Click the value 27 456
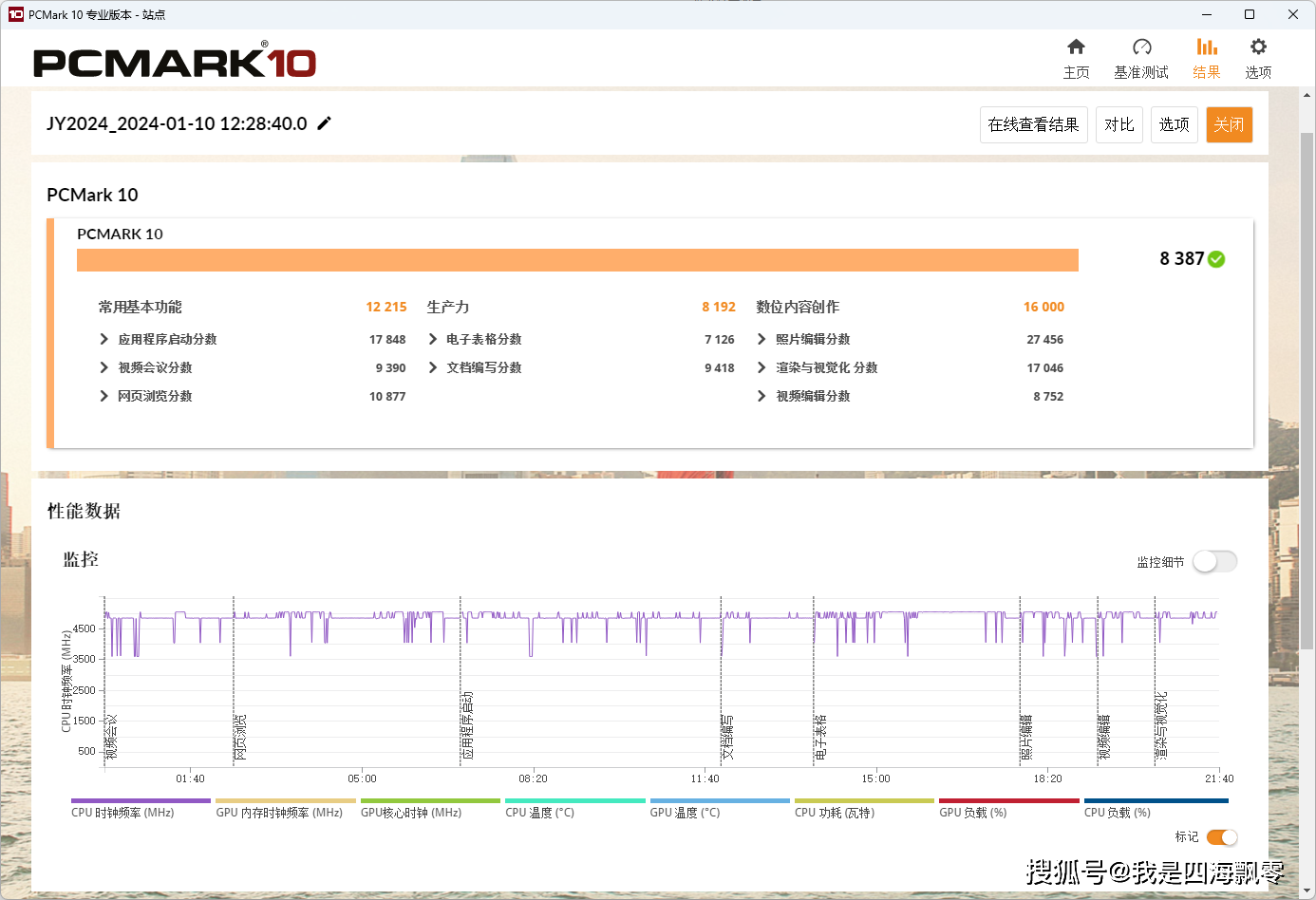Screen dimensions: 1316x900 tap(1044, 339)
